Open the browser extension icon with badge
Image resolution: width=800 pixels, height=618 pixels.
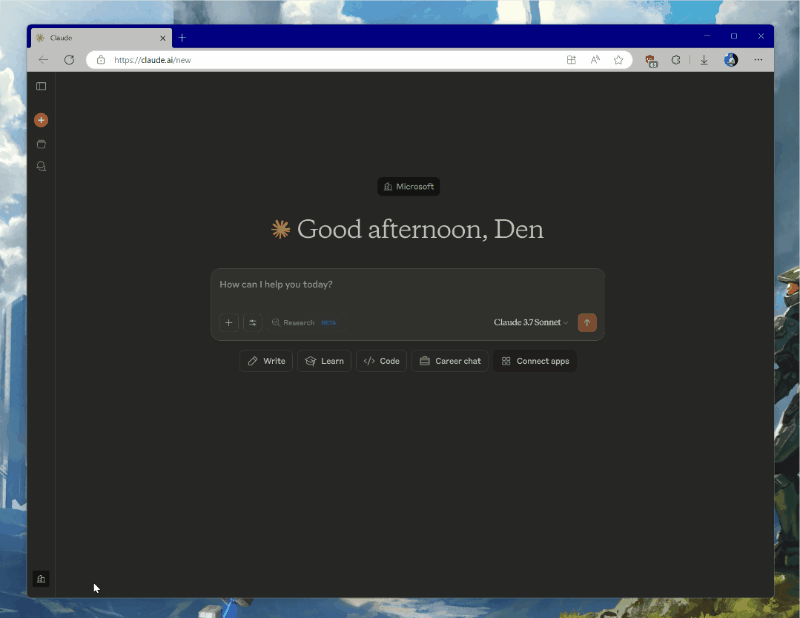click(x=651, y=61)
